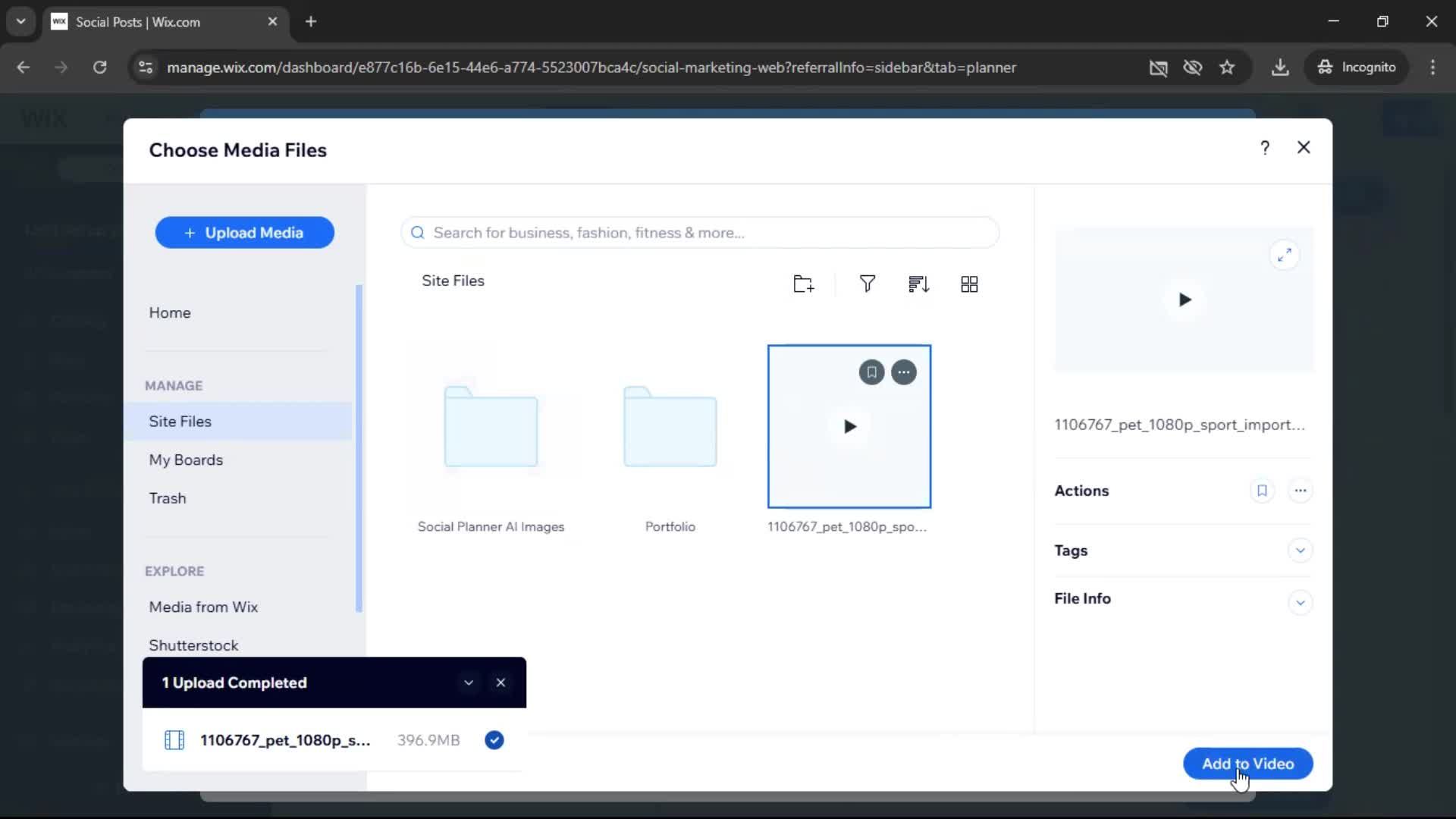Select the Social Posts browser tab
Image resolution: width=1456 pixels, height=819 pixels.
click(165, 22)
